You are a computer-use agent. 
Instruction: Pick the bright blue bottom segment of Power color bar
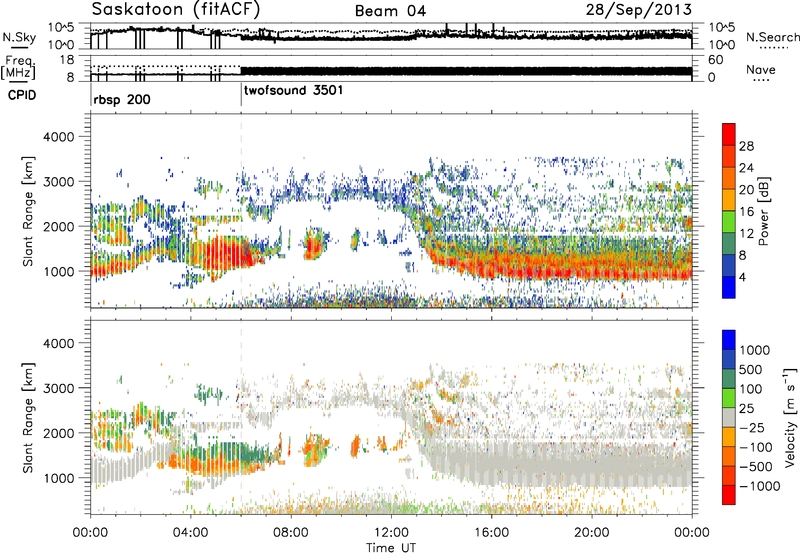coord(729,287)
